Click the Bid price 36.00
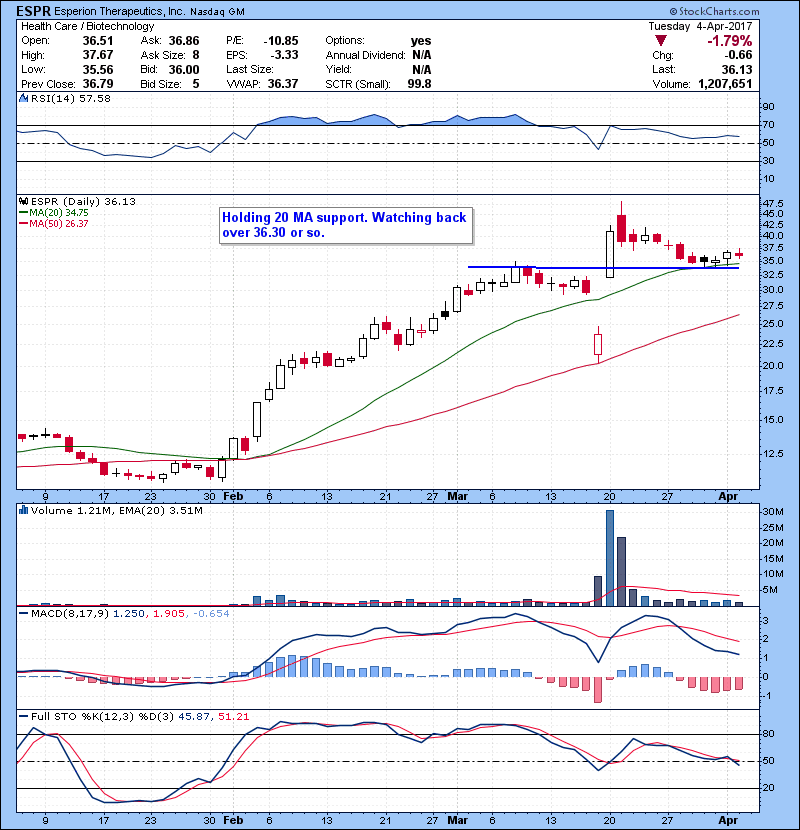The image size is (800, 830). point(184,69)
